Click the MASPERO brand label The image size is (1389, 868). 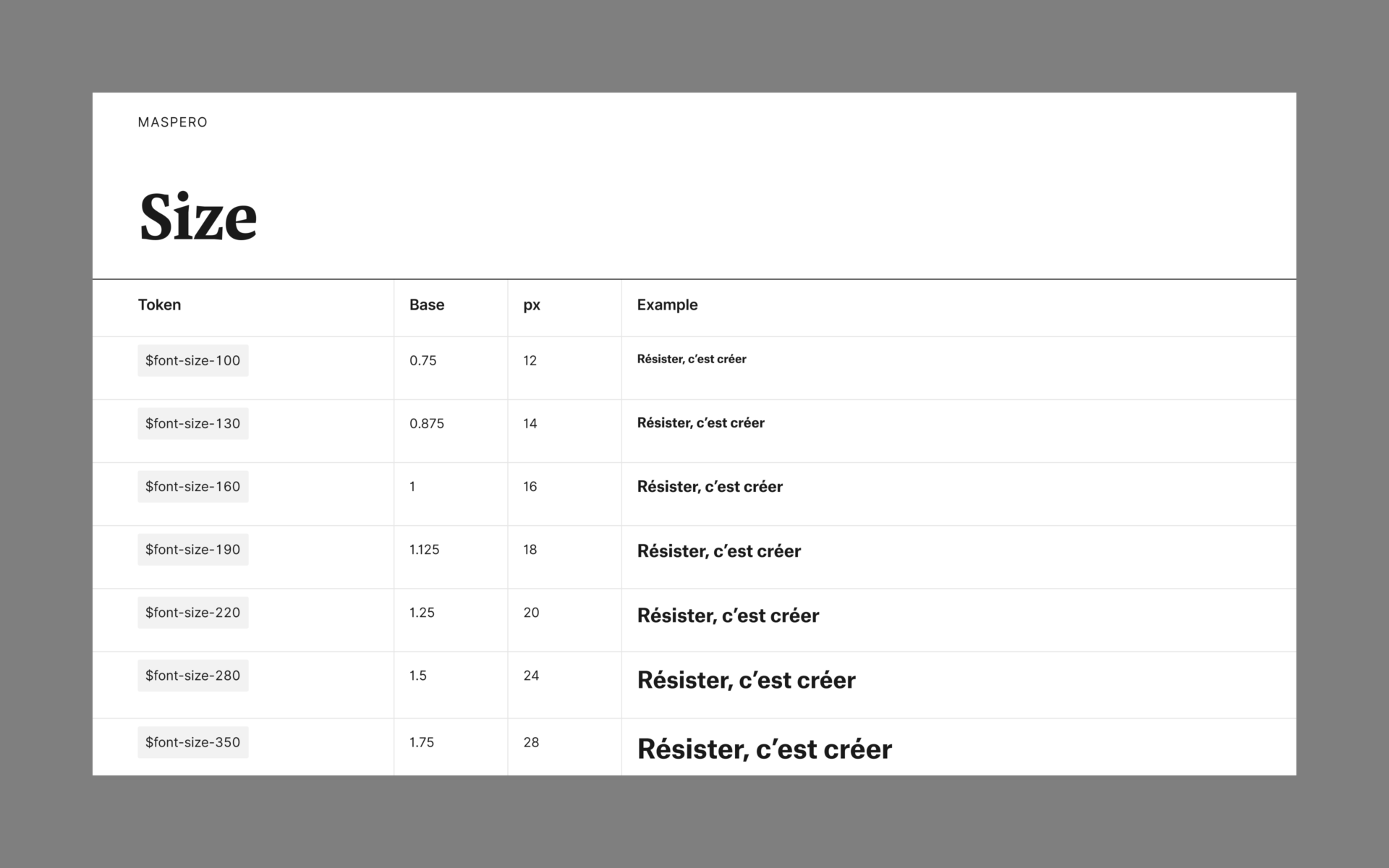pos(172,122)
